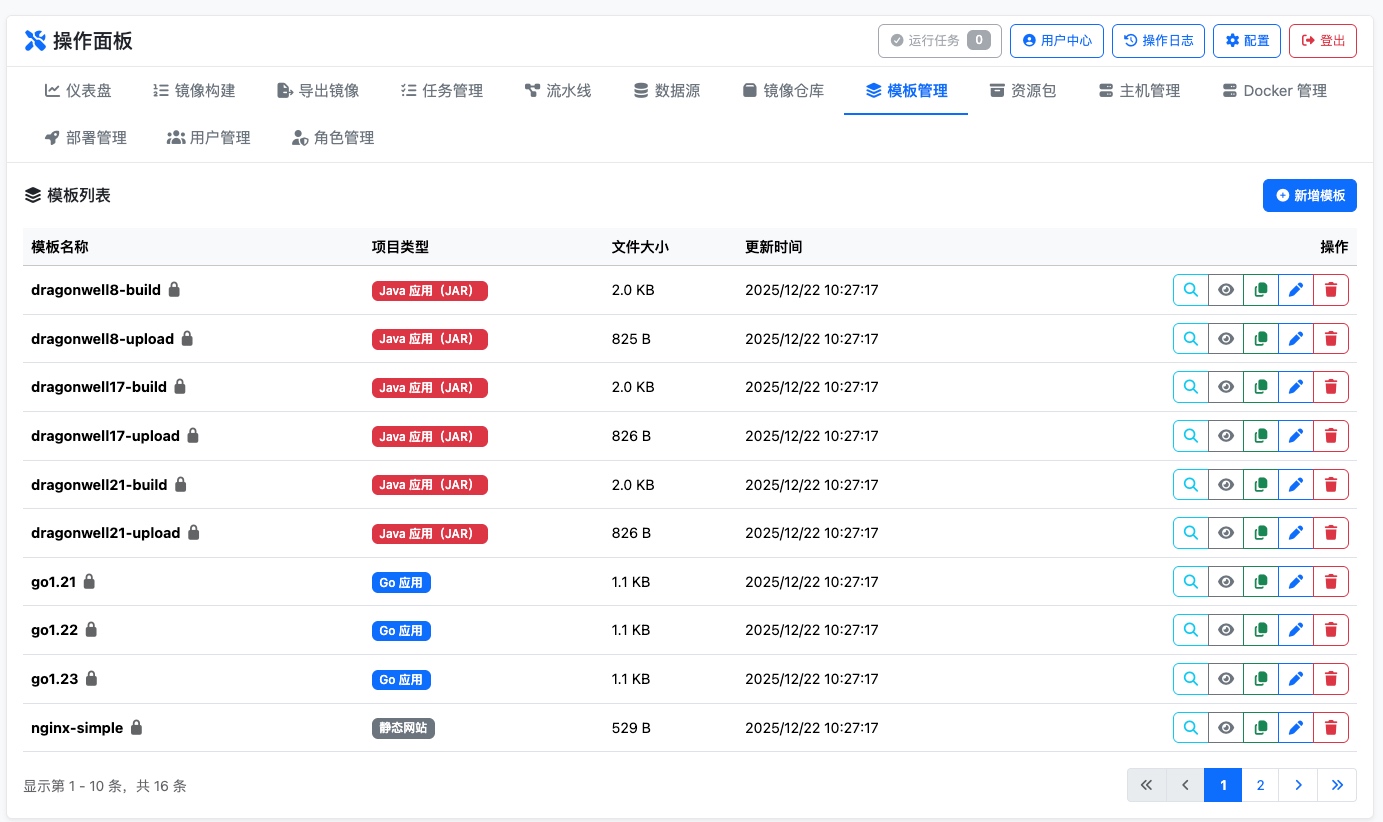Click the search icon for go1.21
Screen dimensions: 1383x822
click(1190, 581)
